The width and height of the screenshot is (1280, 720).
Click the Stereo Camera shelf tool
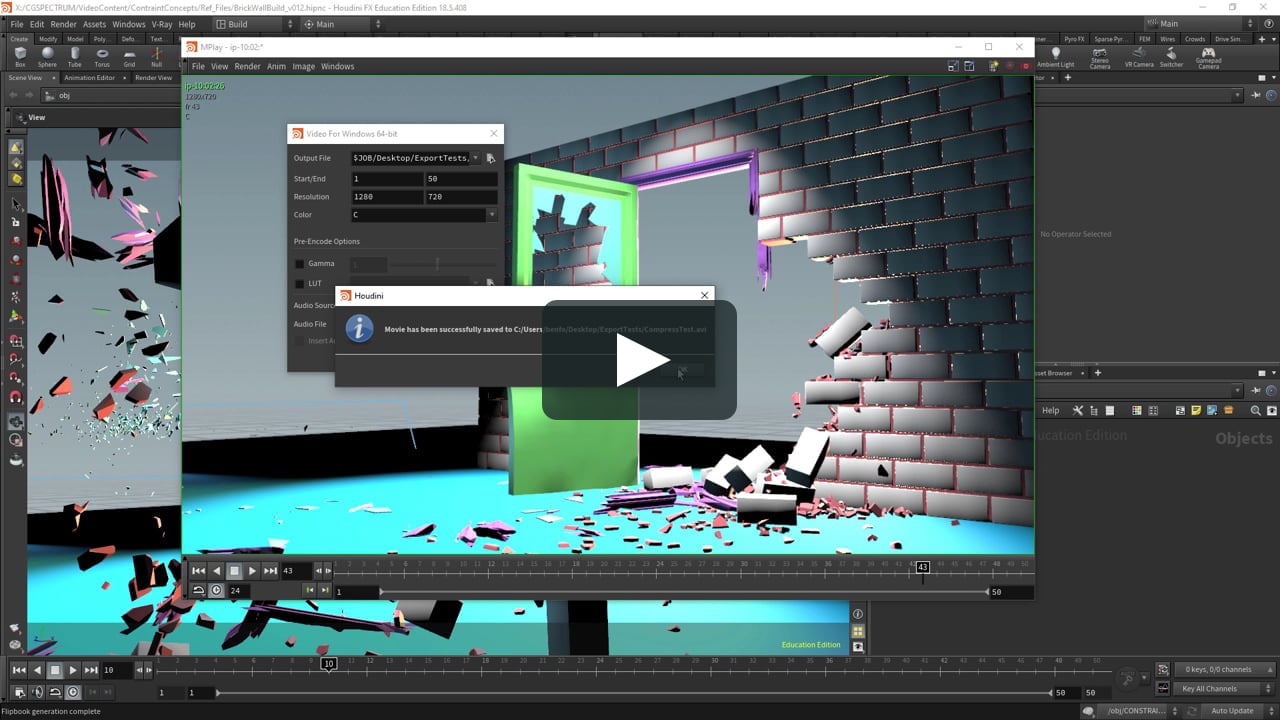[x=1100, y=57]
